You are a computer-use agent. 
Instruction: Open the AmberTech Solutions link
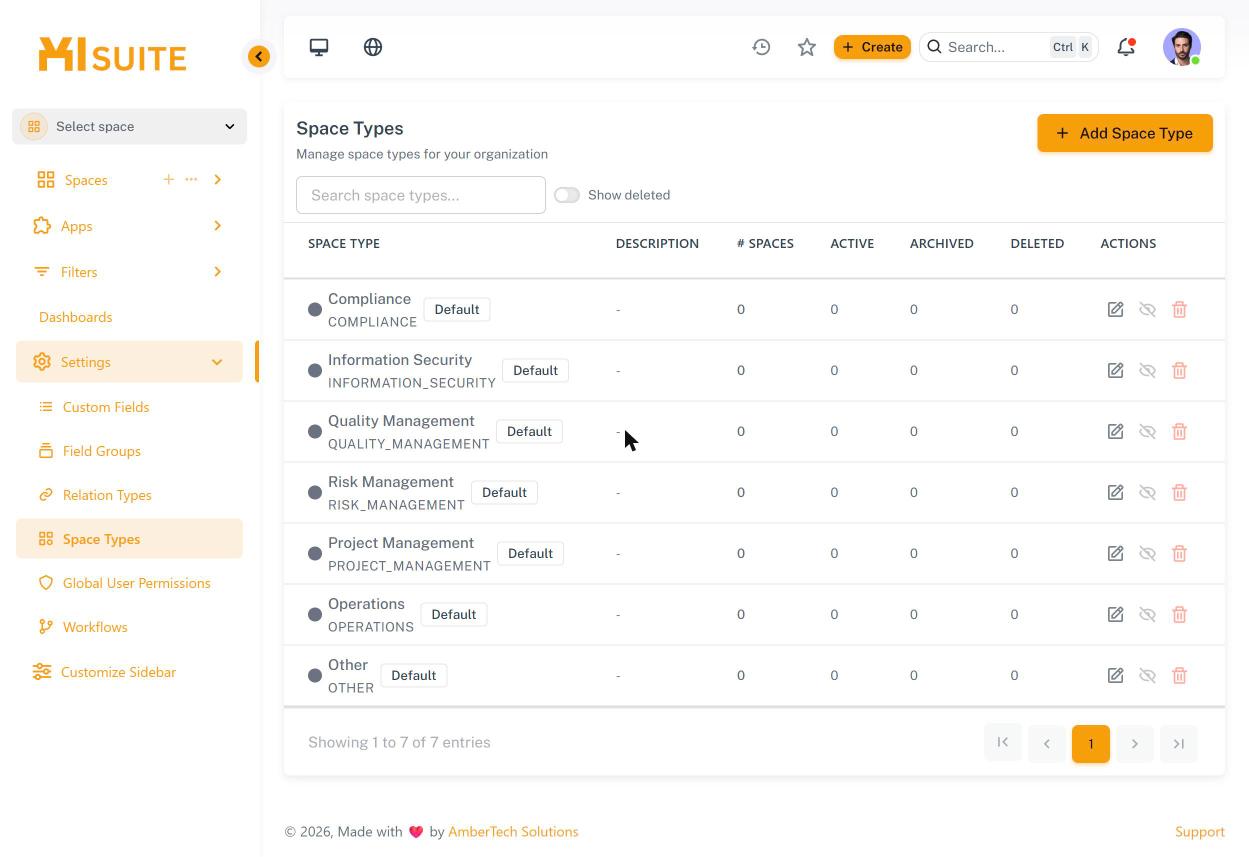pyautogui.click(x=513, y=832)
